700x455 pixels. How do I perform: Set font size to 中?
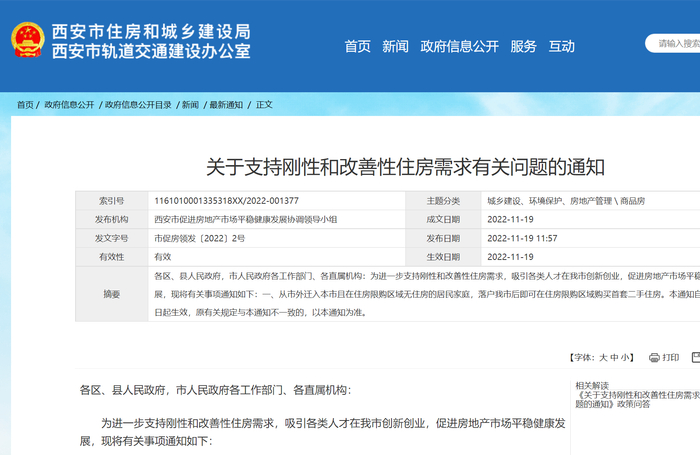614,358
